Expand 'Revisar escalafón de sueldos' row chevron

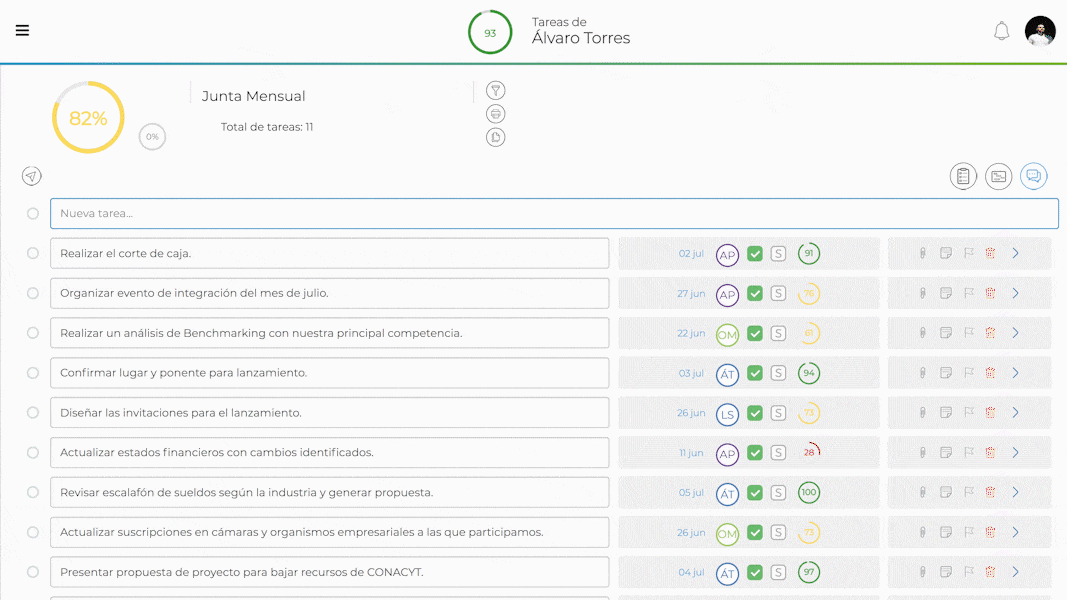[x=1015, y=492]
